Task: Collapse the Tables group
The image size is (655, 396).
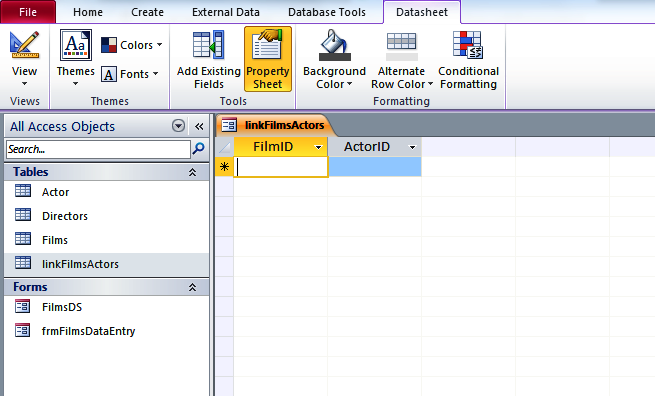Action: [x=192, y=172]
